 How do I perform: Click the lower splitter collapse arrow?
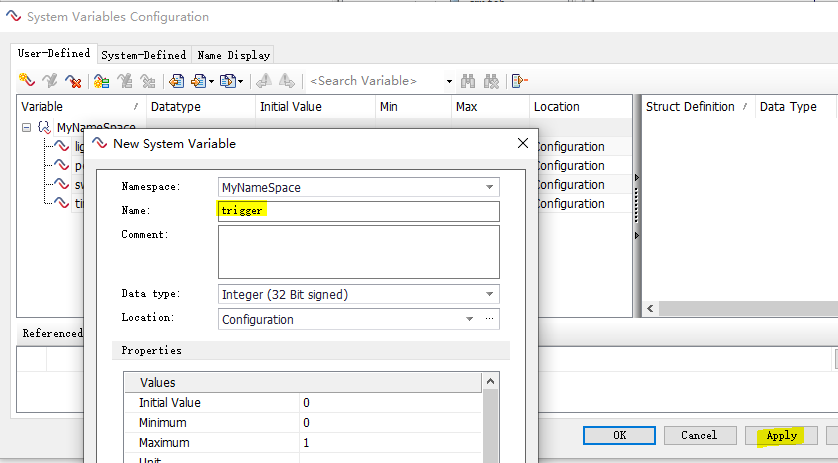(x=637, y=235)
